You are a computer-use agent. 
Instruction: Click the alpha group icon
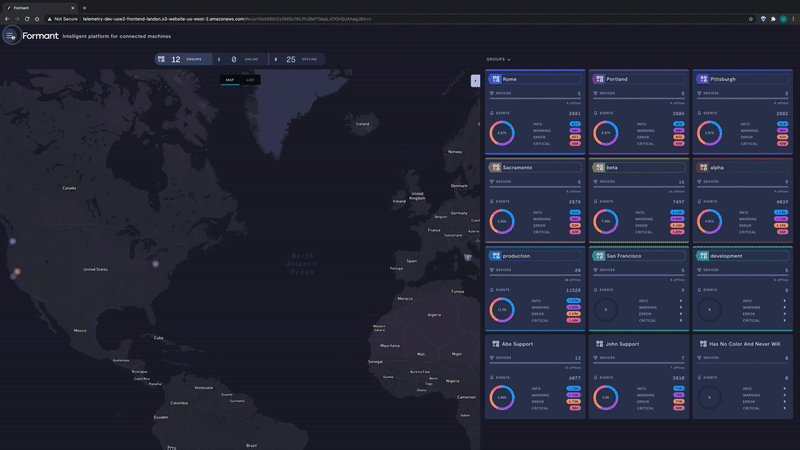pos(703,167)
